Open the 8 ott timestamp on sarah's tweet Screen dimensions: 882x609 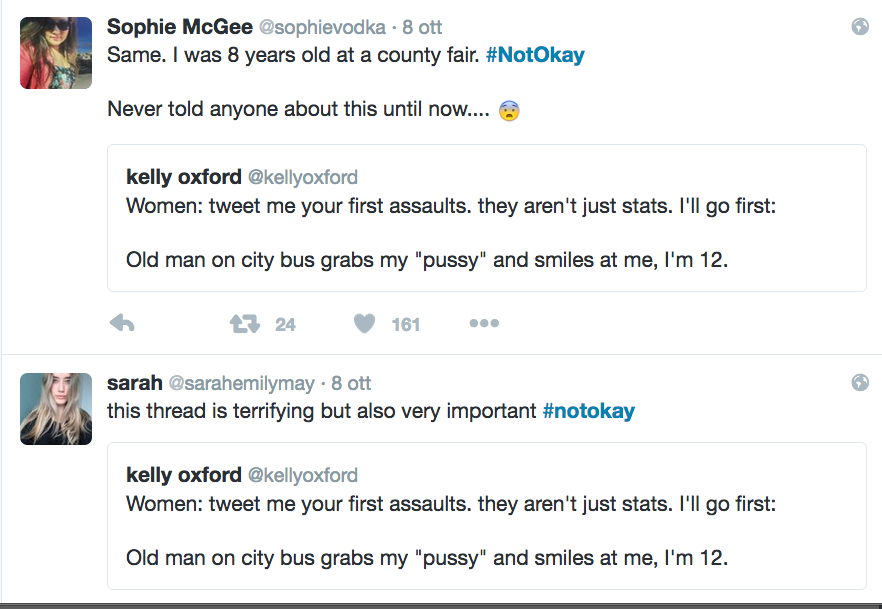click(351, 383)
